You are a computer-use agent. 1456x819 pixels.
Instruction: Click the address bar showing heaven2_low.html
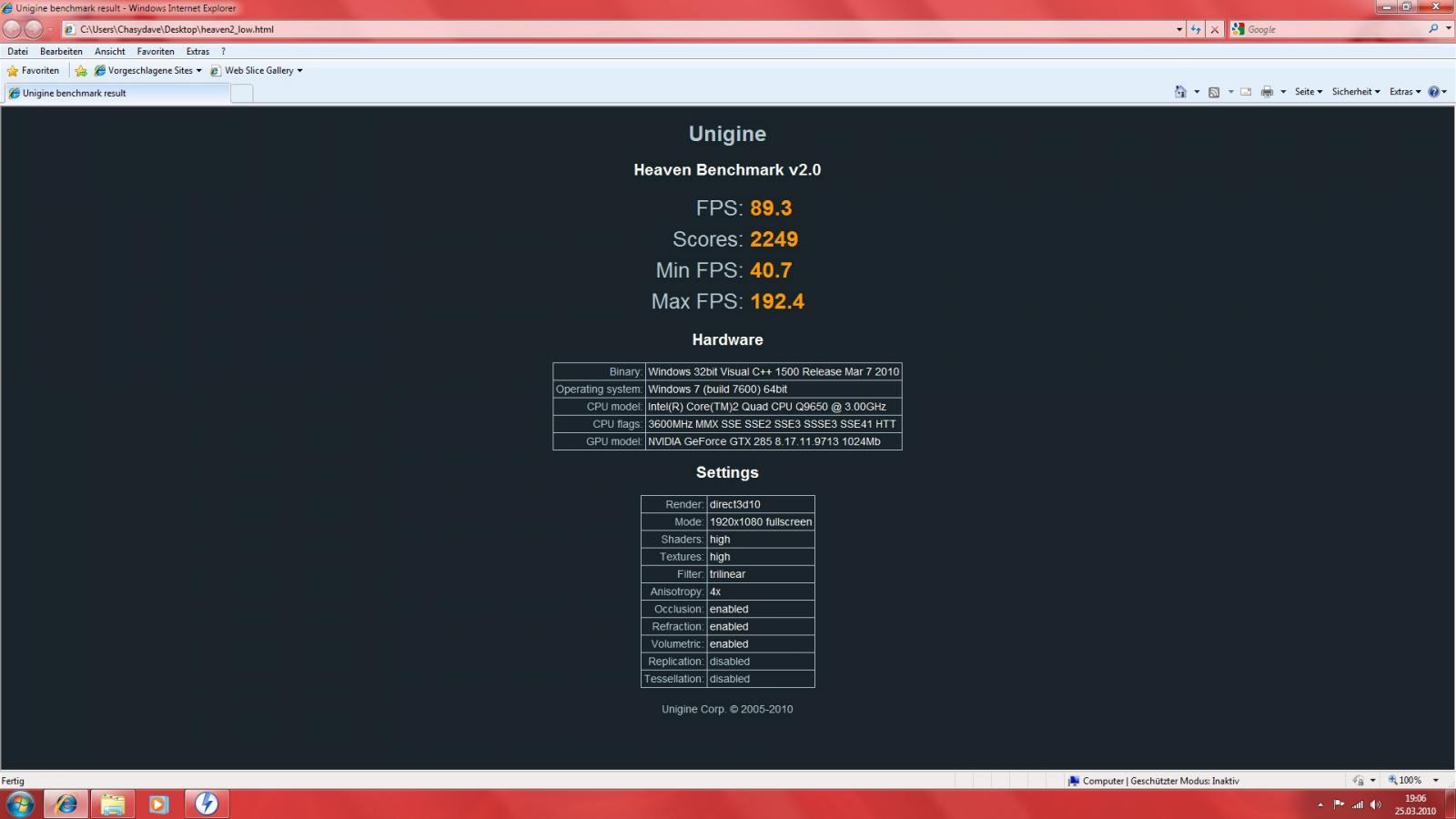coord(617,29)
